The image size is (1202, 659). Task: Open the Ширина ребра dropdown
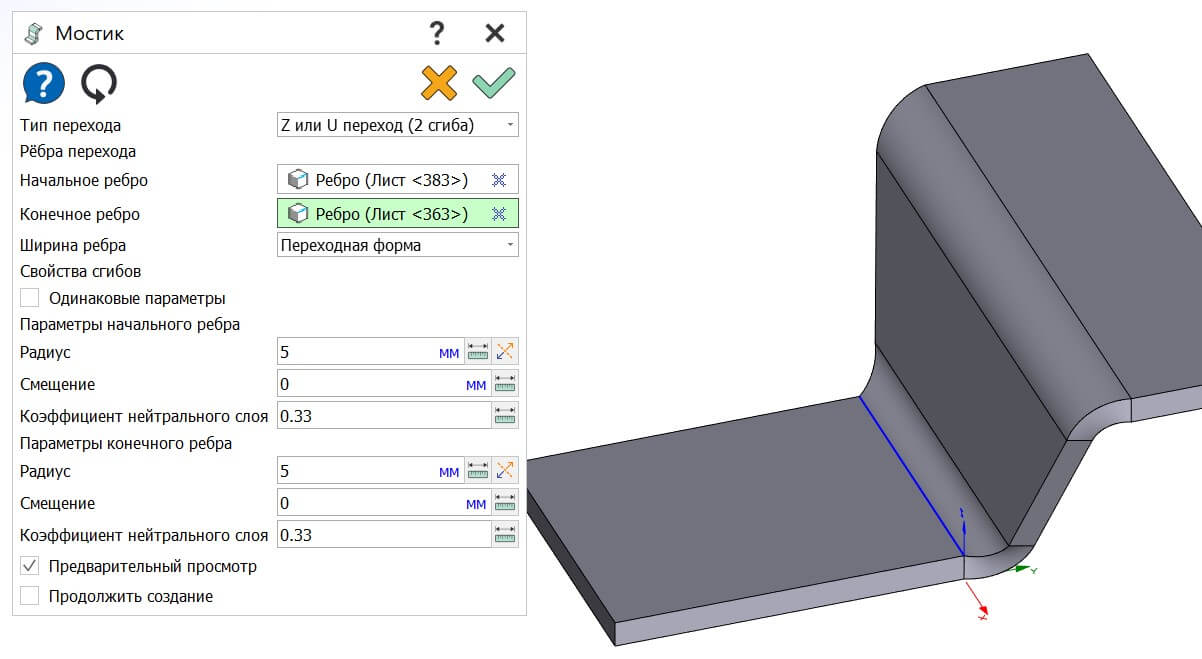pos(397,245)
